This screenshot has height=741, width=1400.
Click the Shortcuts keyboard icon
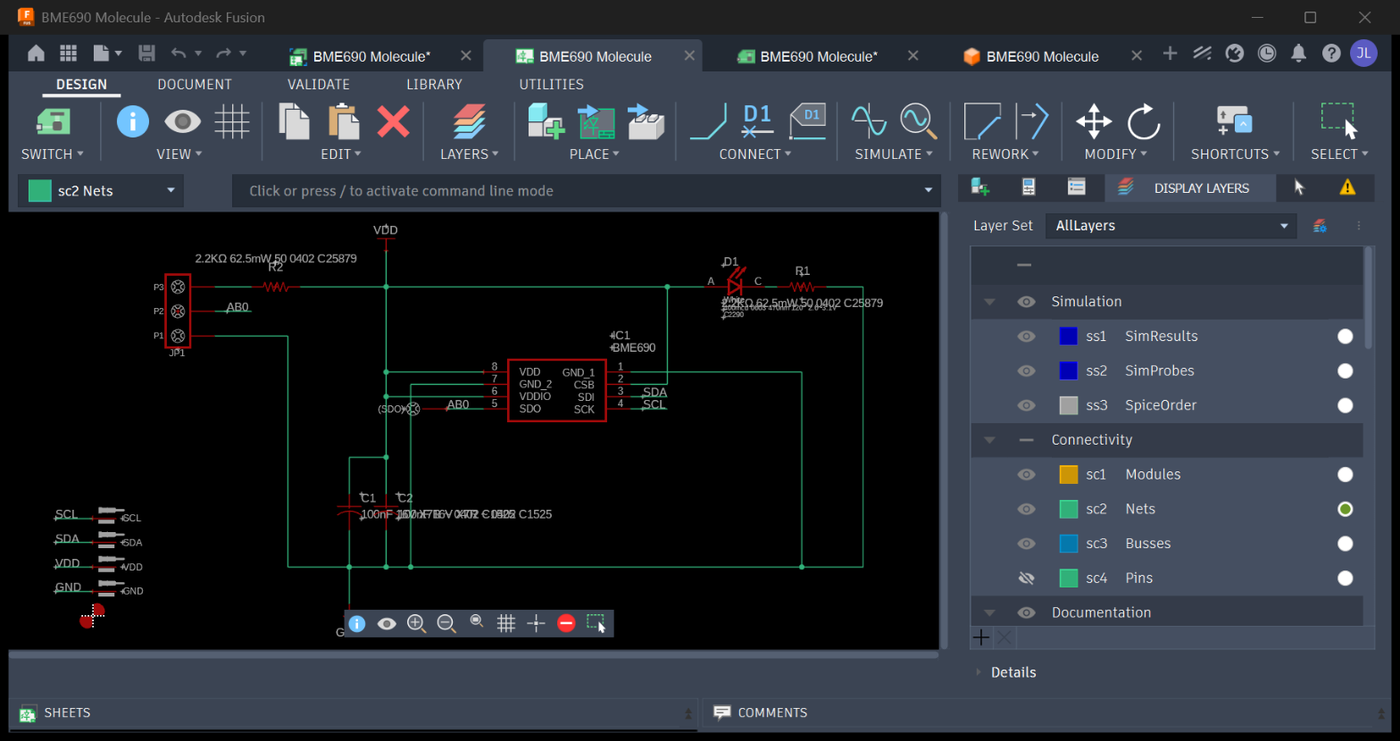pos(1234,122)
